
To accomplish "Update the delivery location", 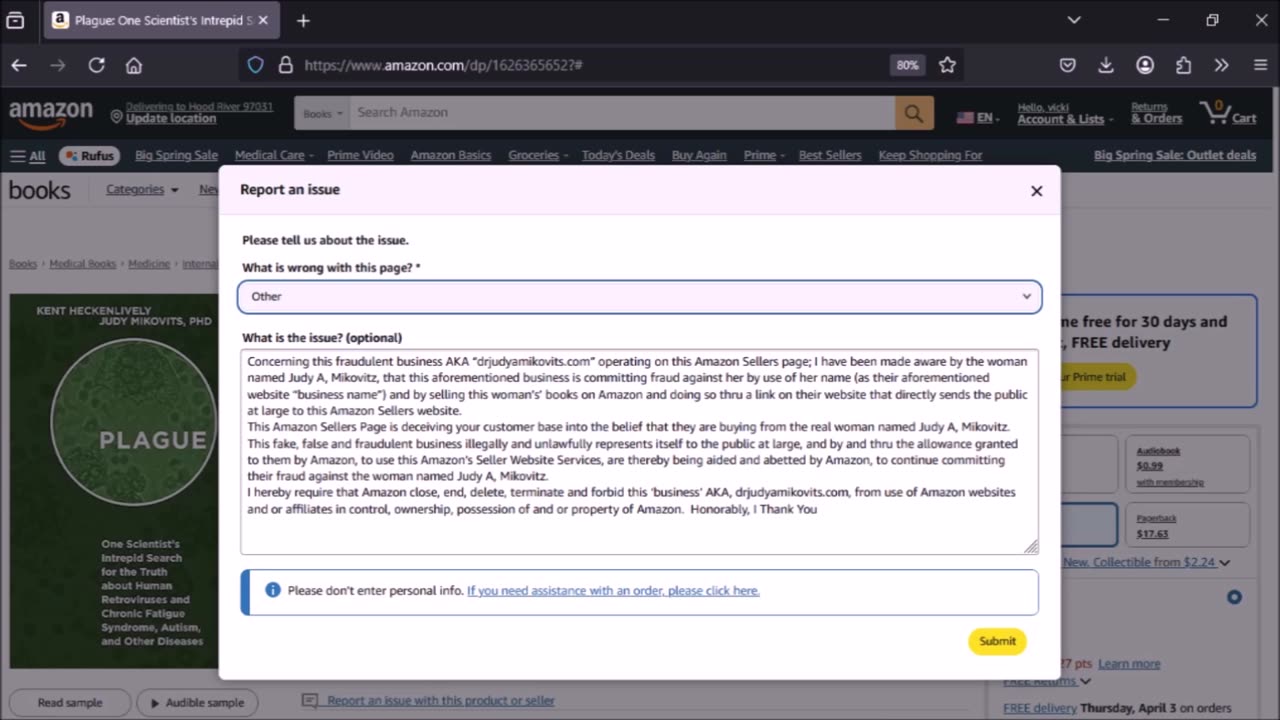I will (191, 113).
